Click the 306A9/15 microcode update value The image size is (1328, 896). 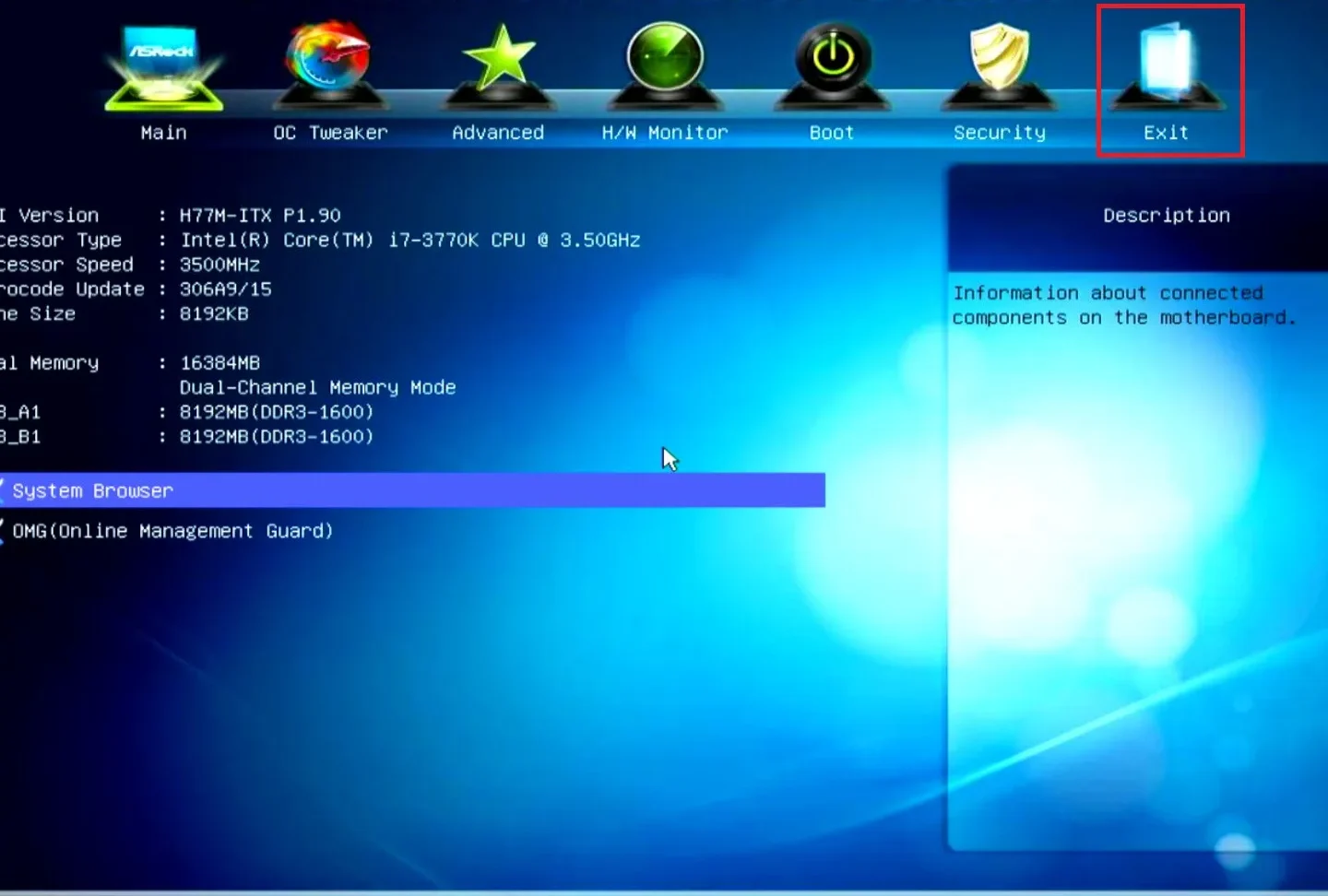click(x=226, y=289)
